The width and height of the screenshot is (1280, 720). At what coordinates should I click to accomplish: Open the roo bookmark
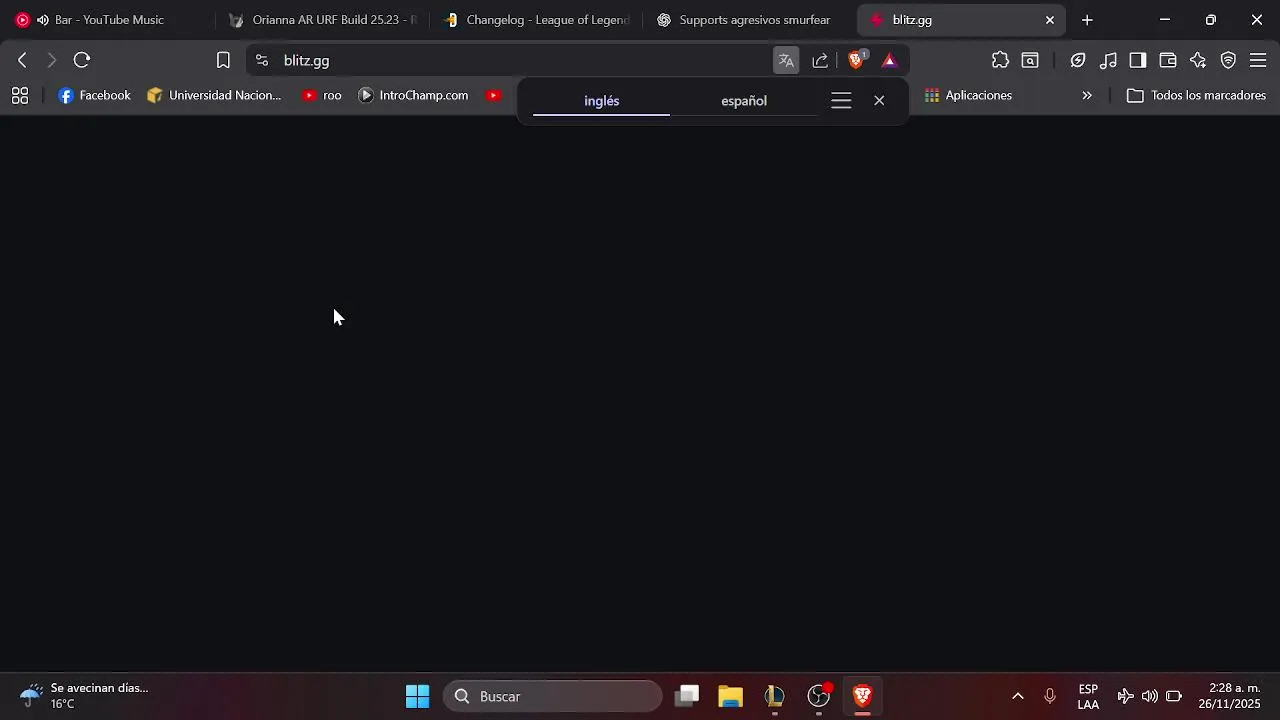pos(322,96)
